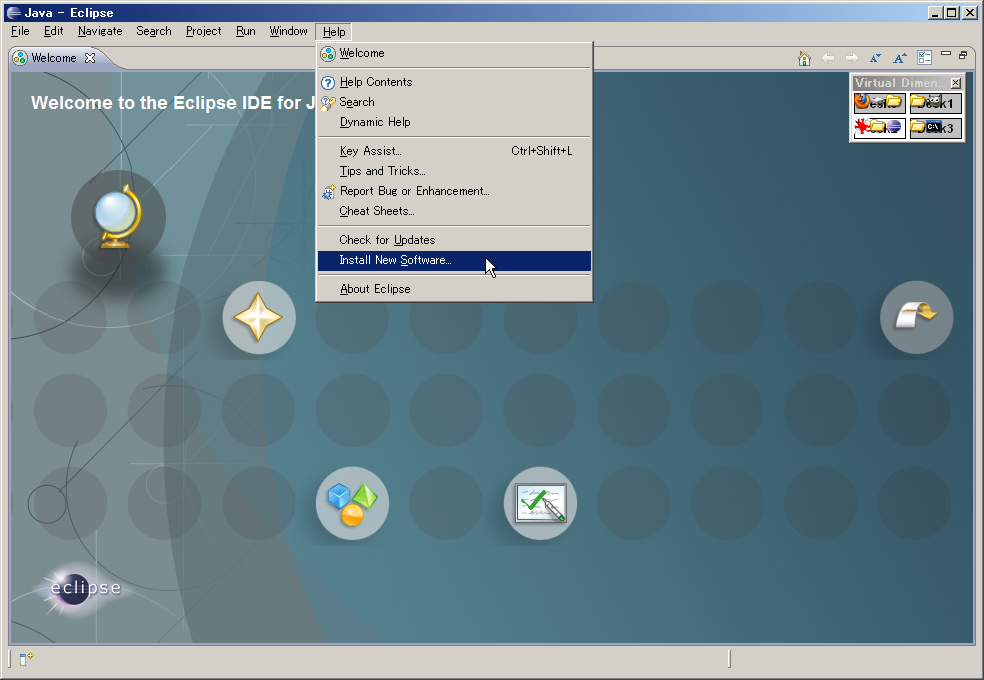Click the Overview globe icon
This screenshot has width=984, height=680.
click(x=118, y=217)
